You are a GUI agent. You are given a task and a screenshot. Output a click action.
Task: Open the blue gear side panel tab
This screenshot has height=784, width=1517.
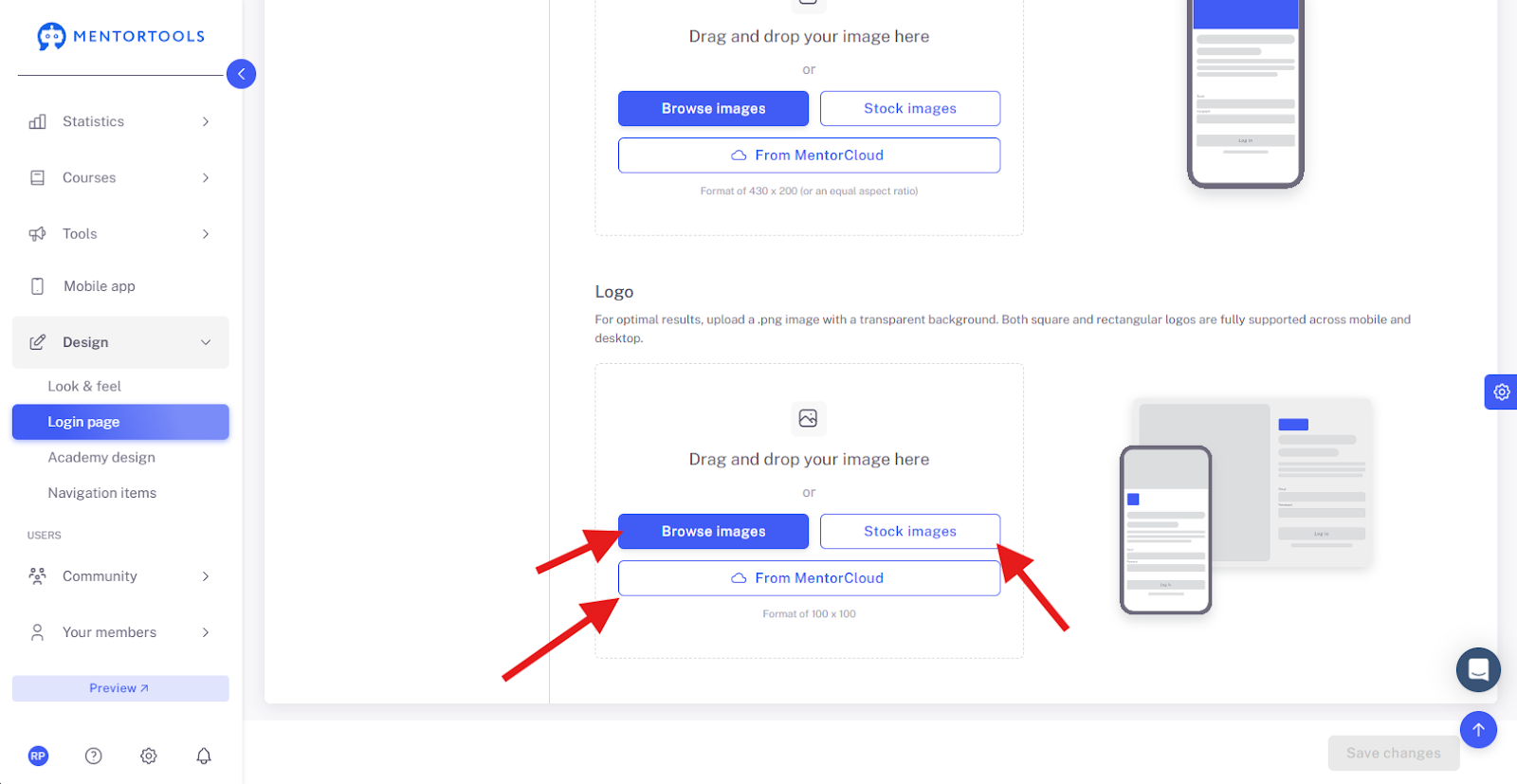(x=1501, y=392)
